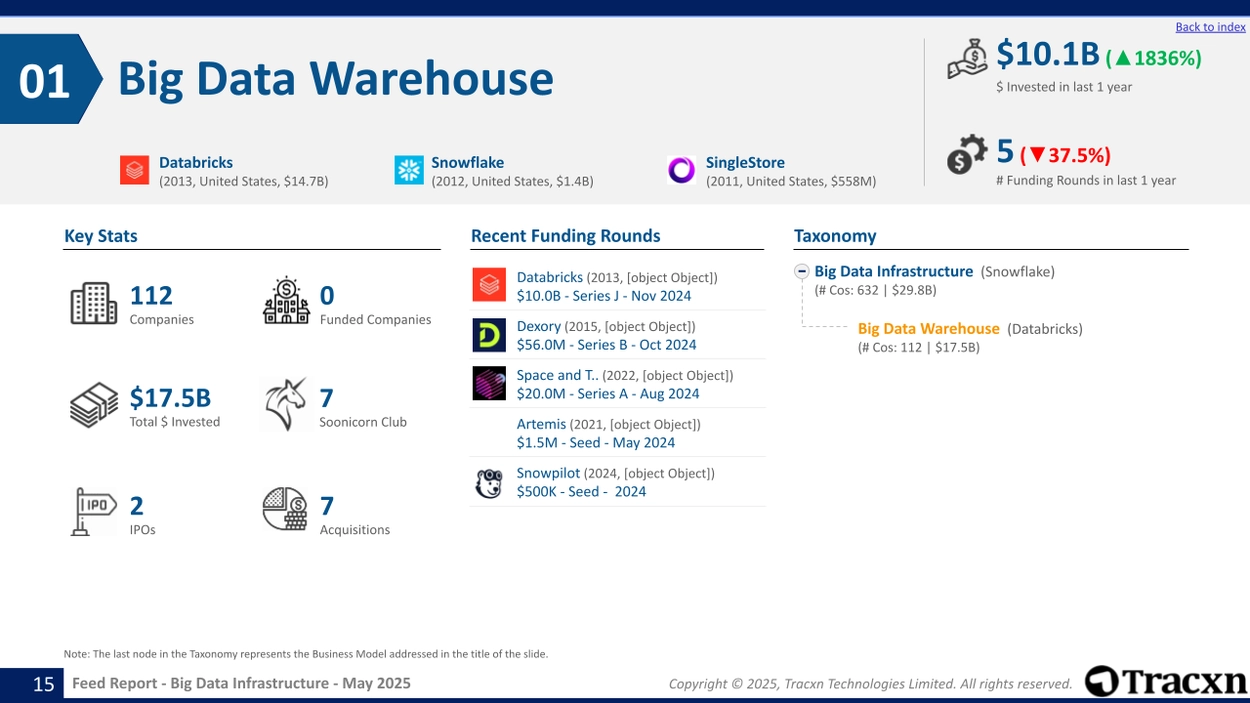Click the unicorn Soonicorn Club icon

coord(286,404)
